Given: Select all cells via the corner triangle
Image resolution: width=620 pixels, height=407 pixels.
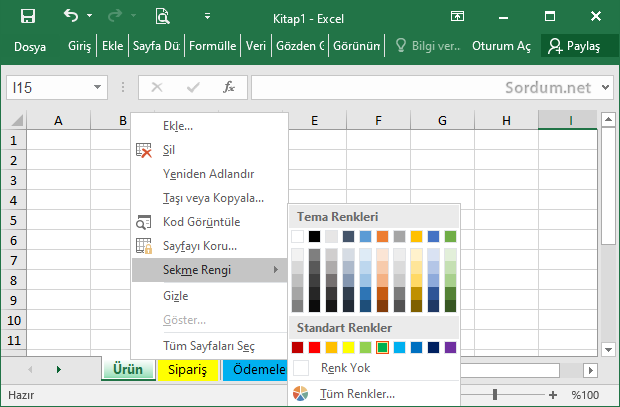Looking at the screenshot, I should (x=16, y=120).
